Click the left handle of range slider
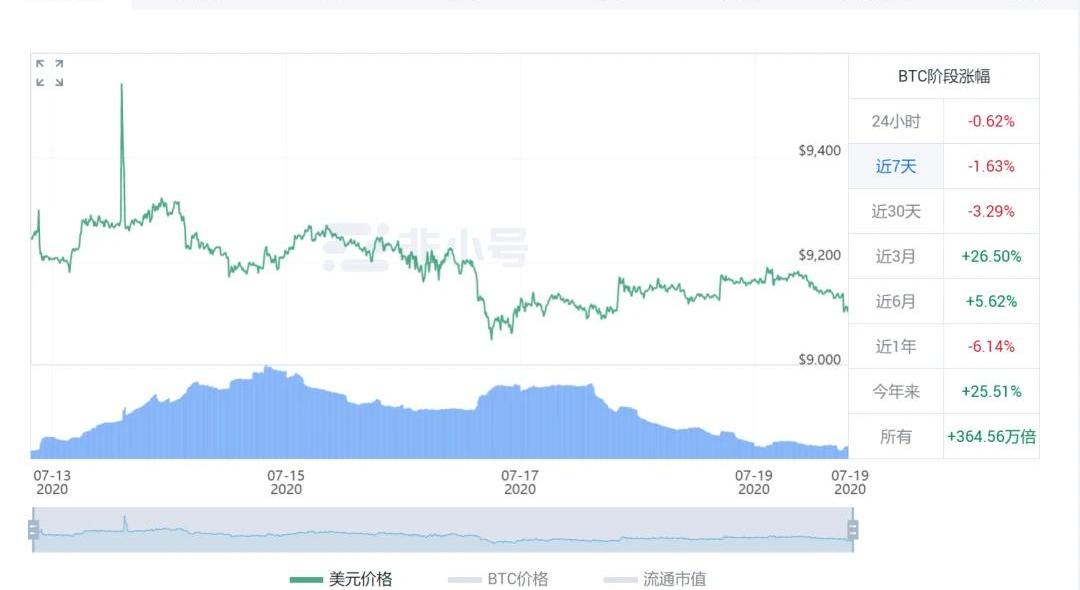The height and width of the screenshot is (590, 1080). click(x=34, y=530)
